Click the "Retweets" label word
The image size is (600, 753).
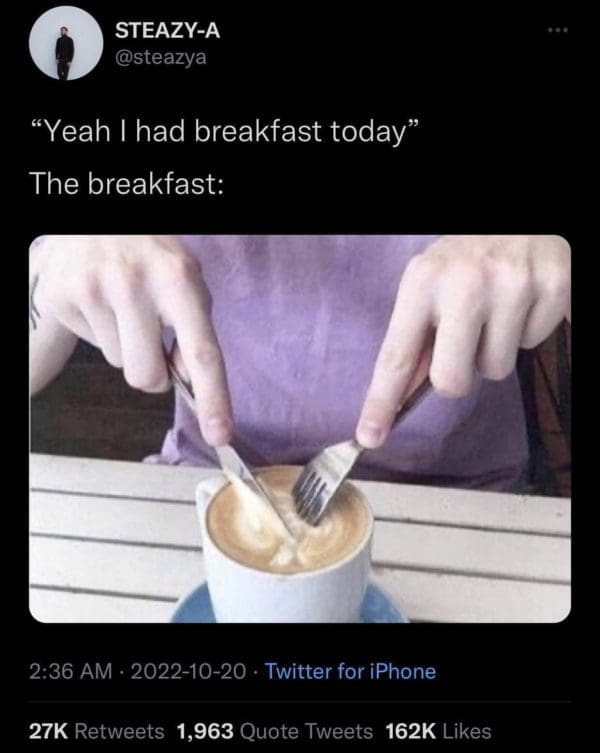coord(120,731)
